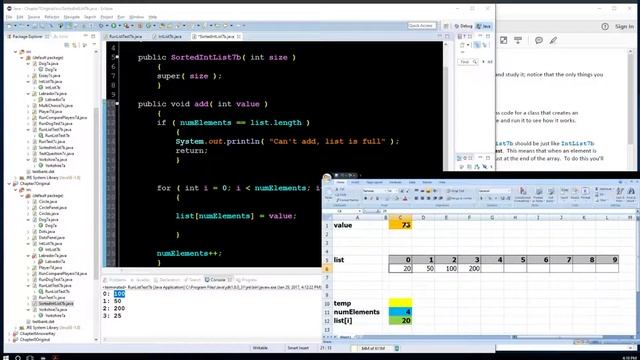Open the Refactor menu in Eclipse
This screenshot has height=360, width=640.
(x=52, y=17)
